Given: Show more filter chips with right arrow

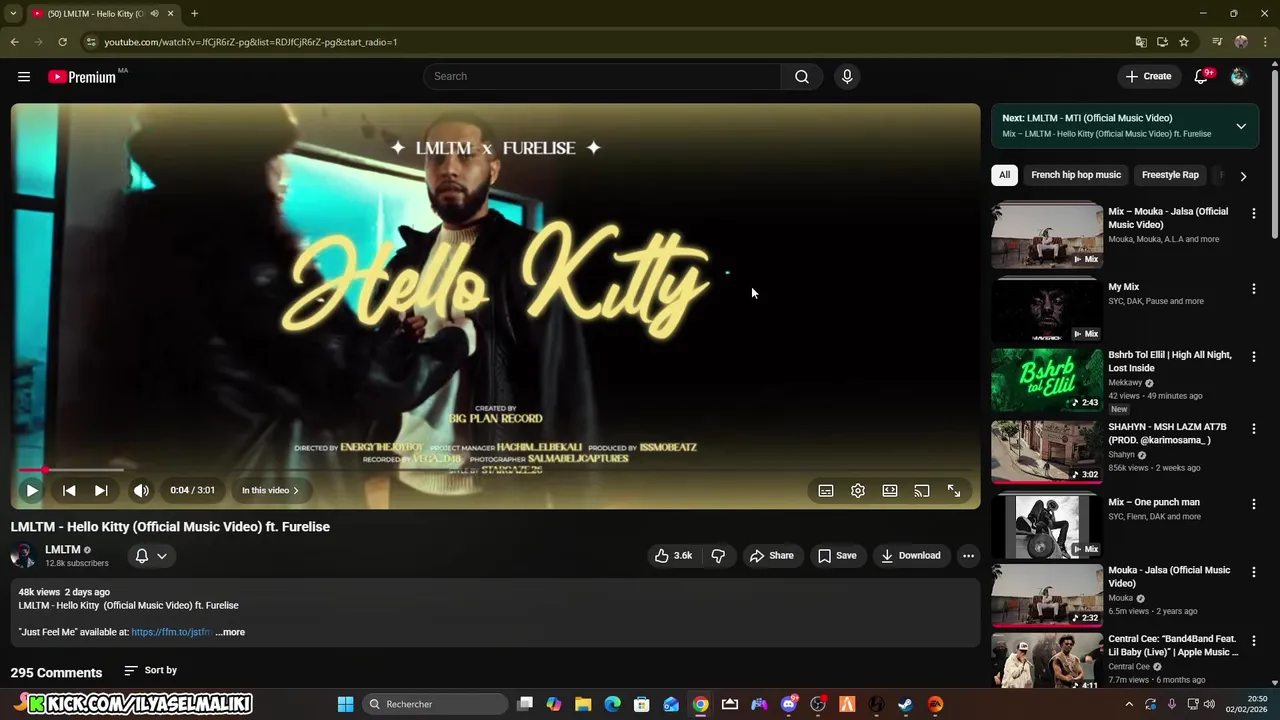Looking at the screenshot, I should tap(1243, 176).
